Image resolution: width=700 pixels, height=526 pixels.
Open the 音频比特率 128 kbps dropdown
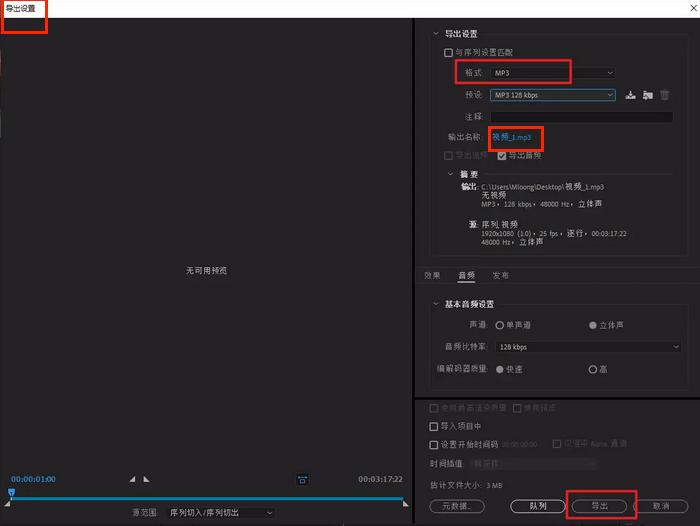(x=588, y=347)
